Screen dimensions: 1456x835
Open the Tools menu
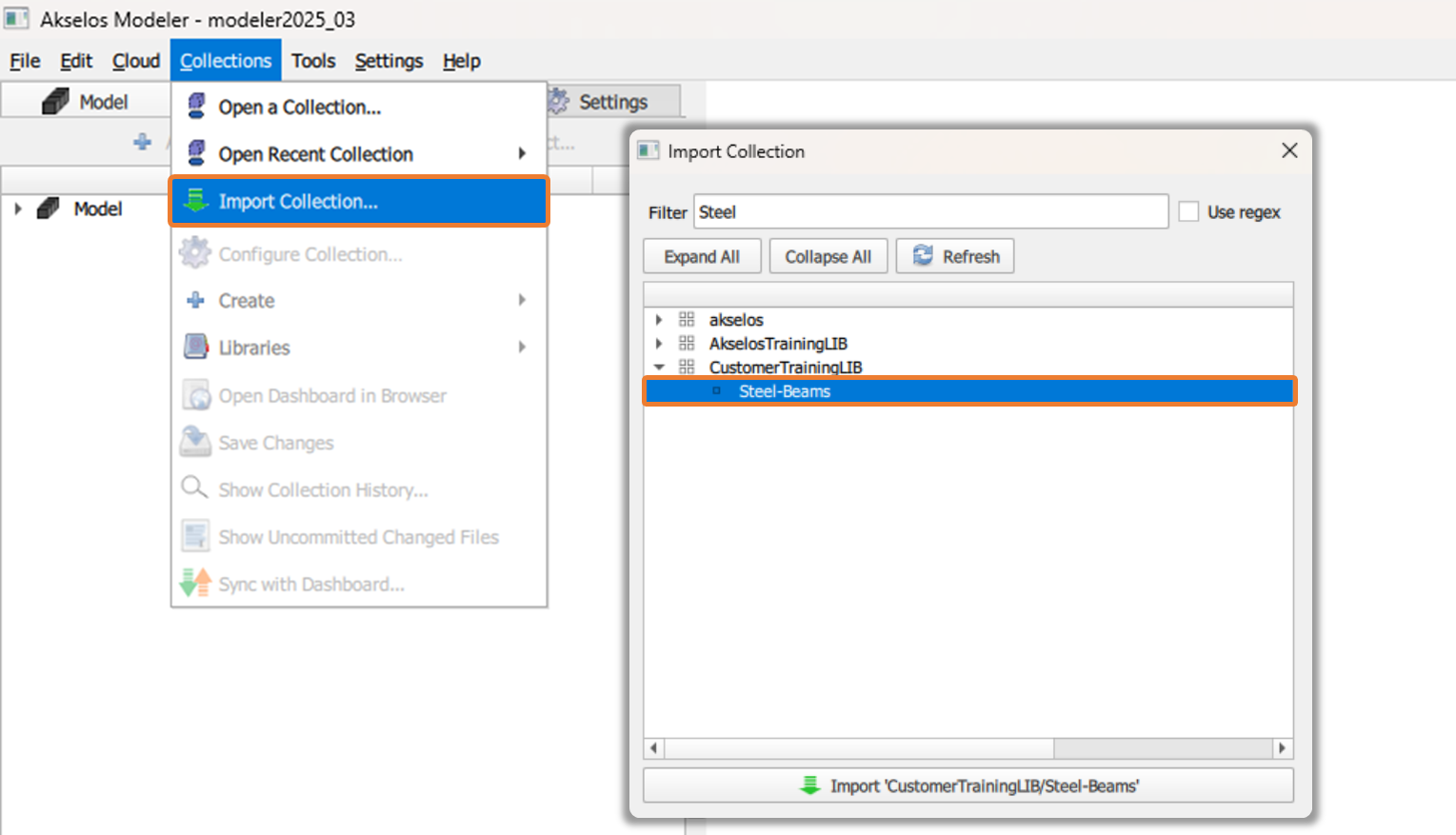click(x=313, y=61)
